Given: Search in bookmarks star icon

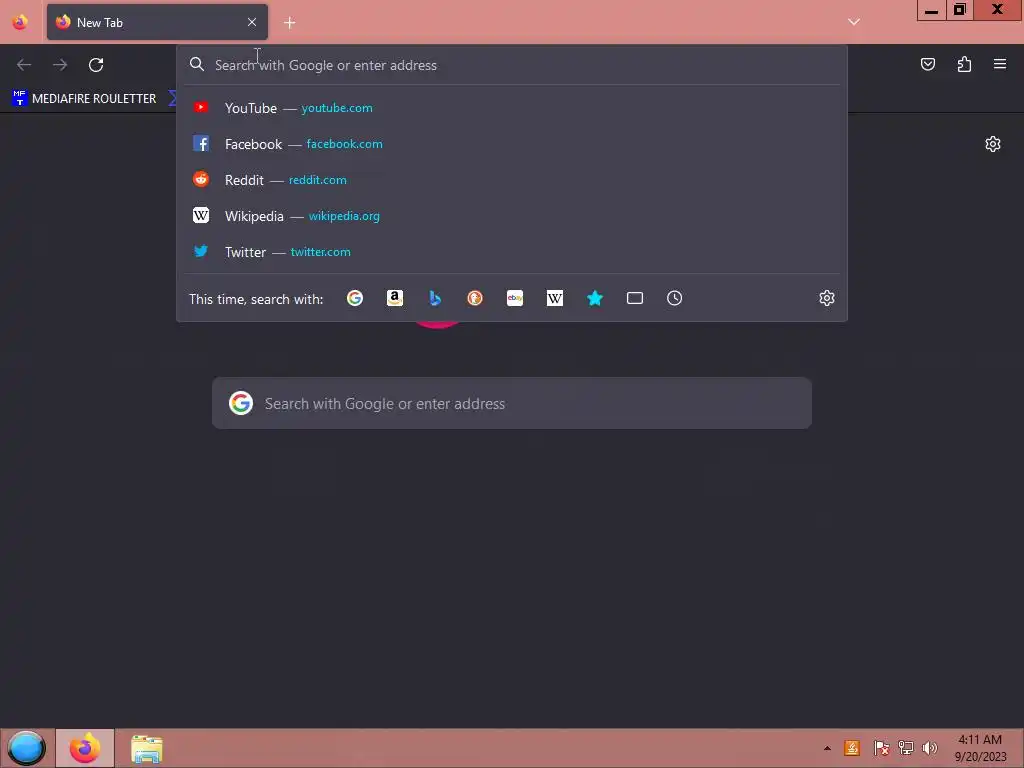Looking at the screenshot, I should tap(595, 298).
